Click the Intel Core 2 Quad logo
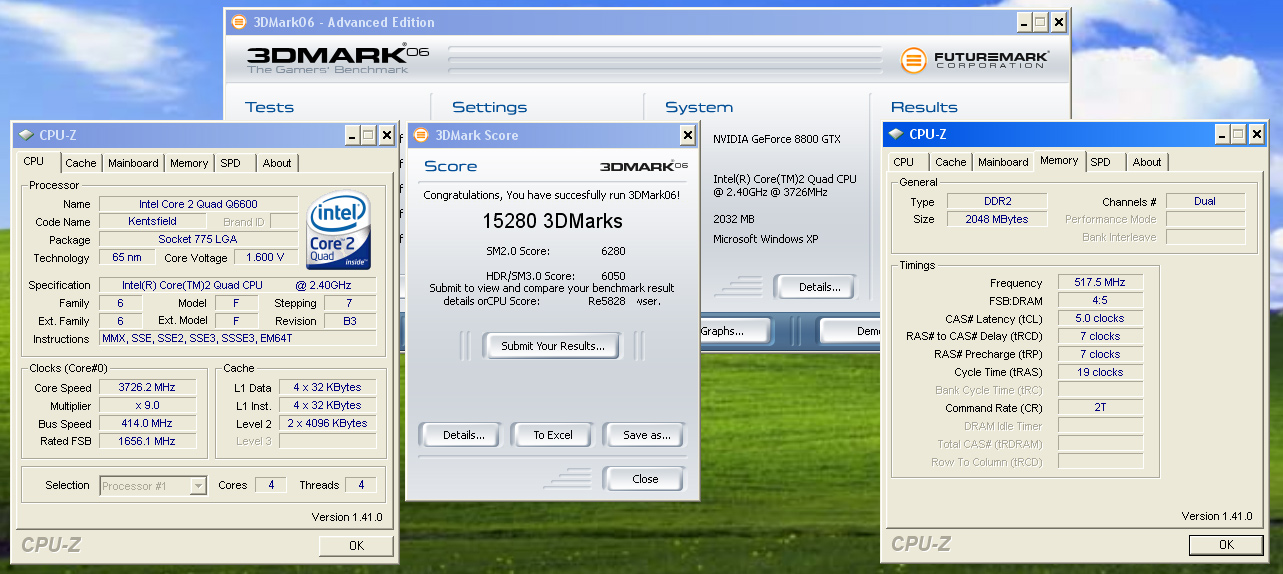This screenshot has height=574, width=1283. 340,230
